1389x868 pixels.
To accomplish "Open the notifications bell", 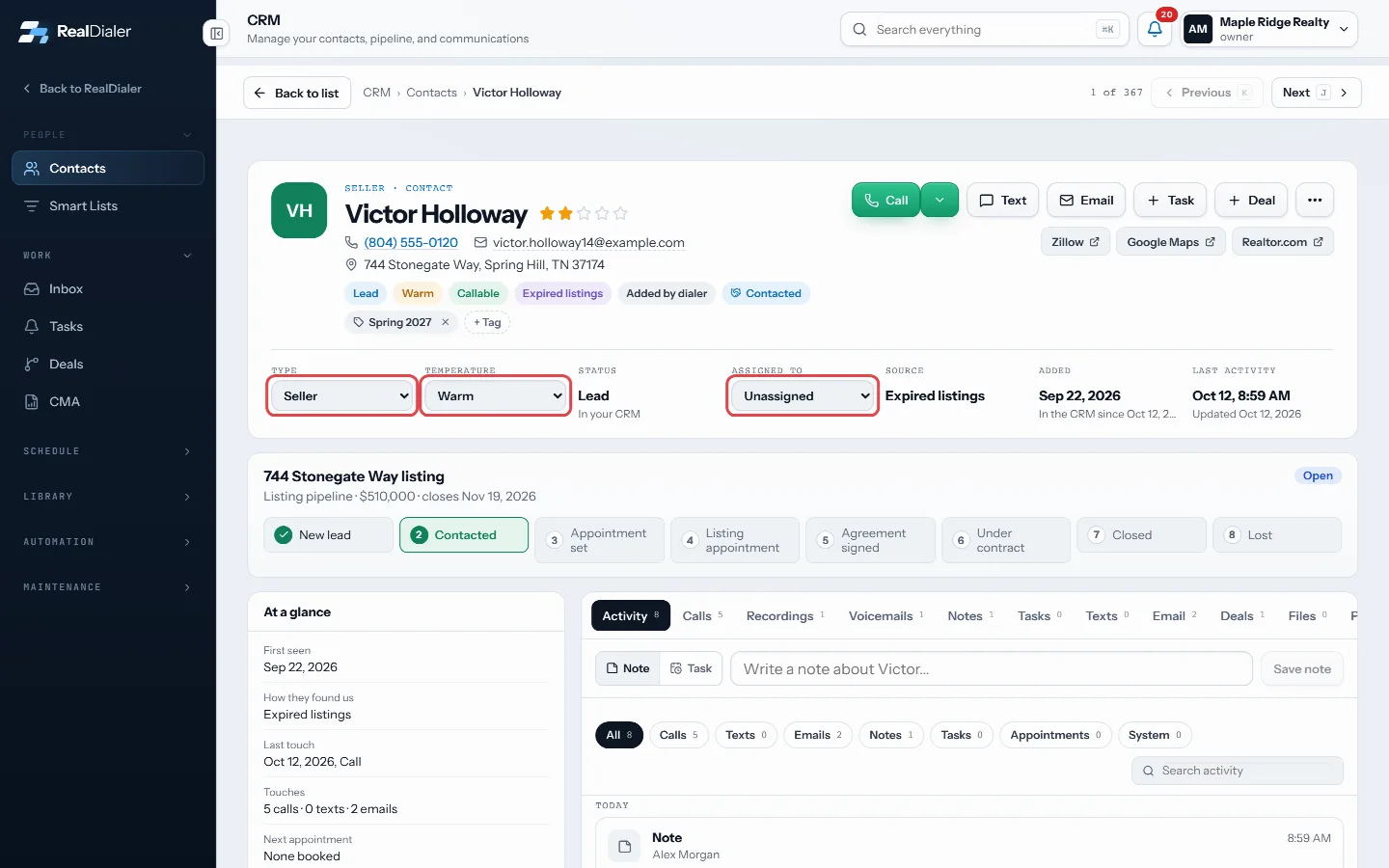I will tap(1155, 29).
